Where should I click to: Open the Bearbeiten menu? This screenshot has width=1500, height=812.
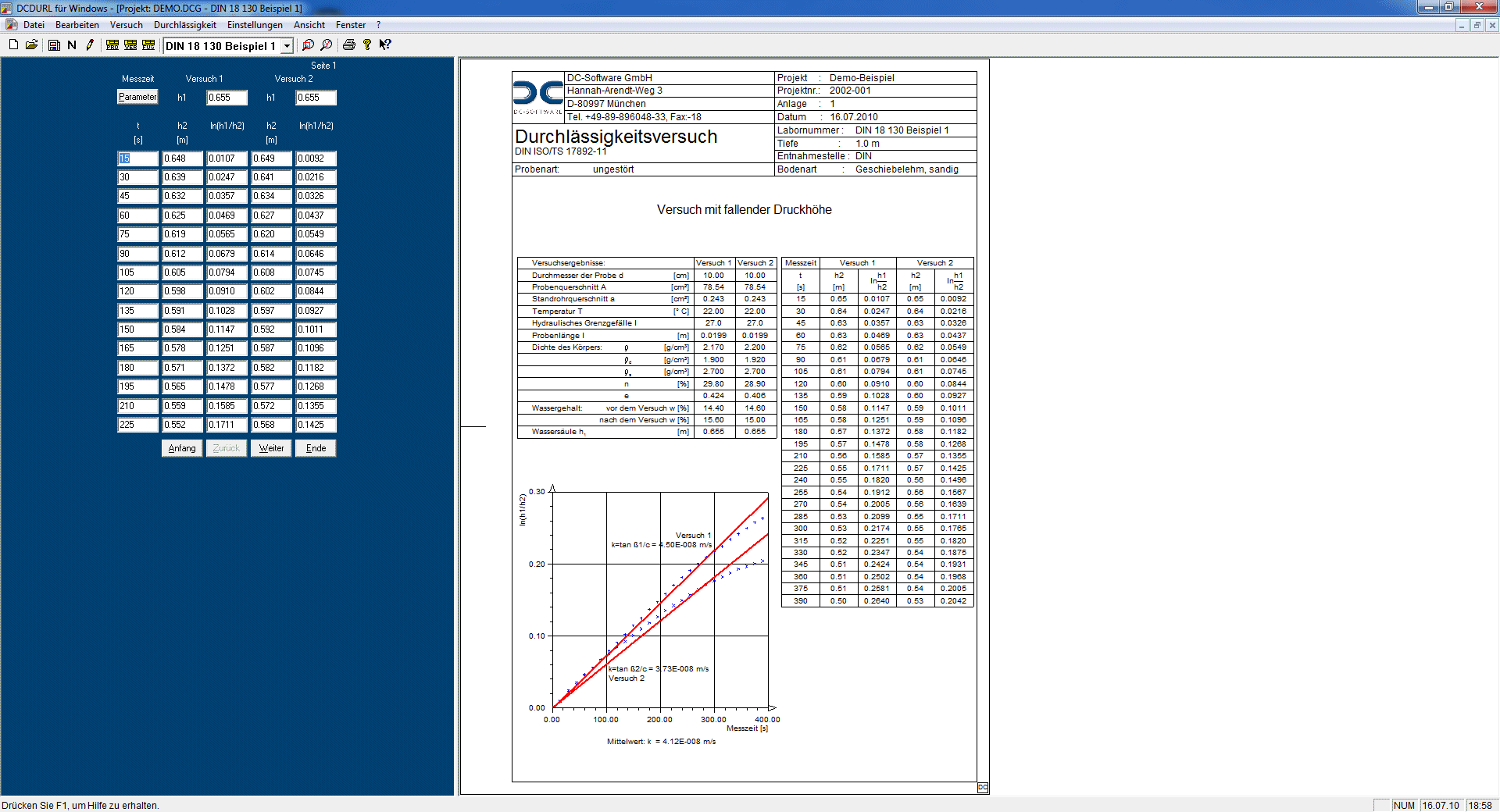[x=77, y=25]
